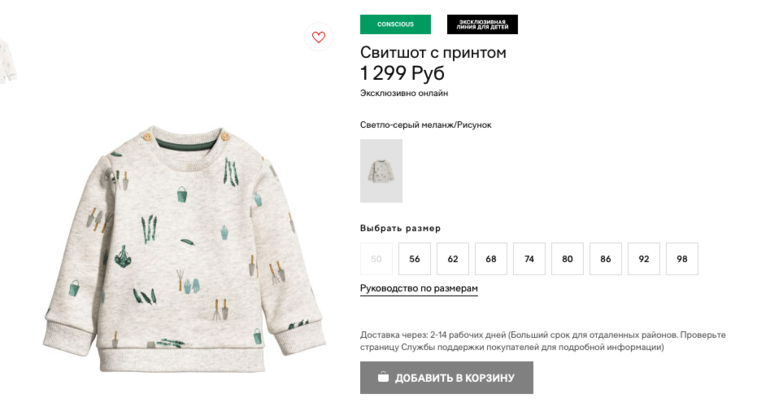This screenshot has width=770, height=407.
Task: Select the unavailable size 50
Action: pos(376,259)
